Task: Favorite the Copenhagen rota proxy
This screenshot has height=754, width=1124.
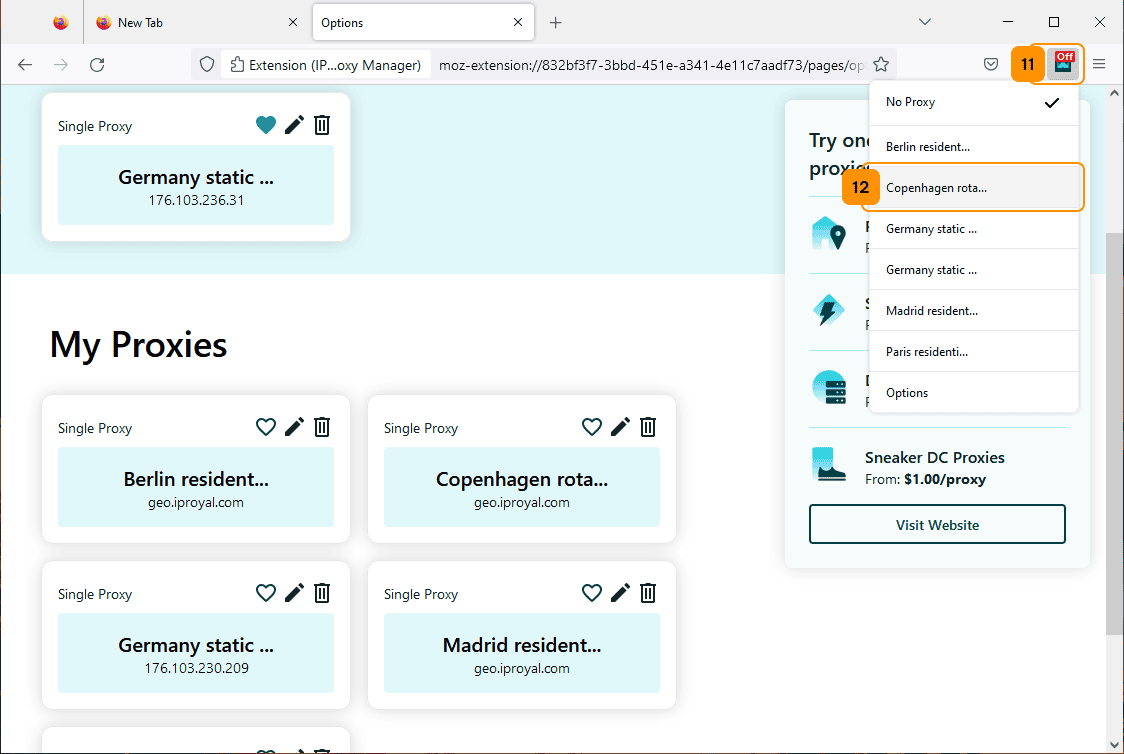Action: [591, 427]
